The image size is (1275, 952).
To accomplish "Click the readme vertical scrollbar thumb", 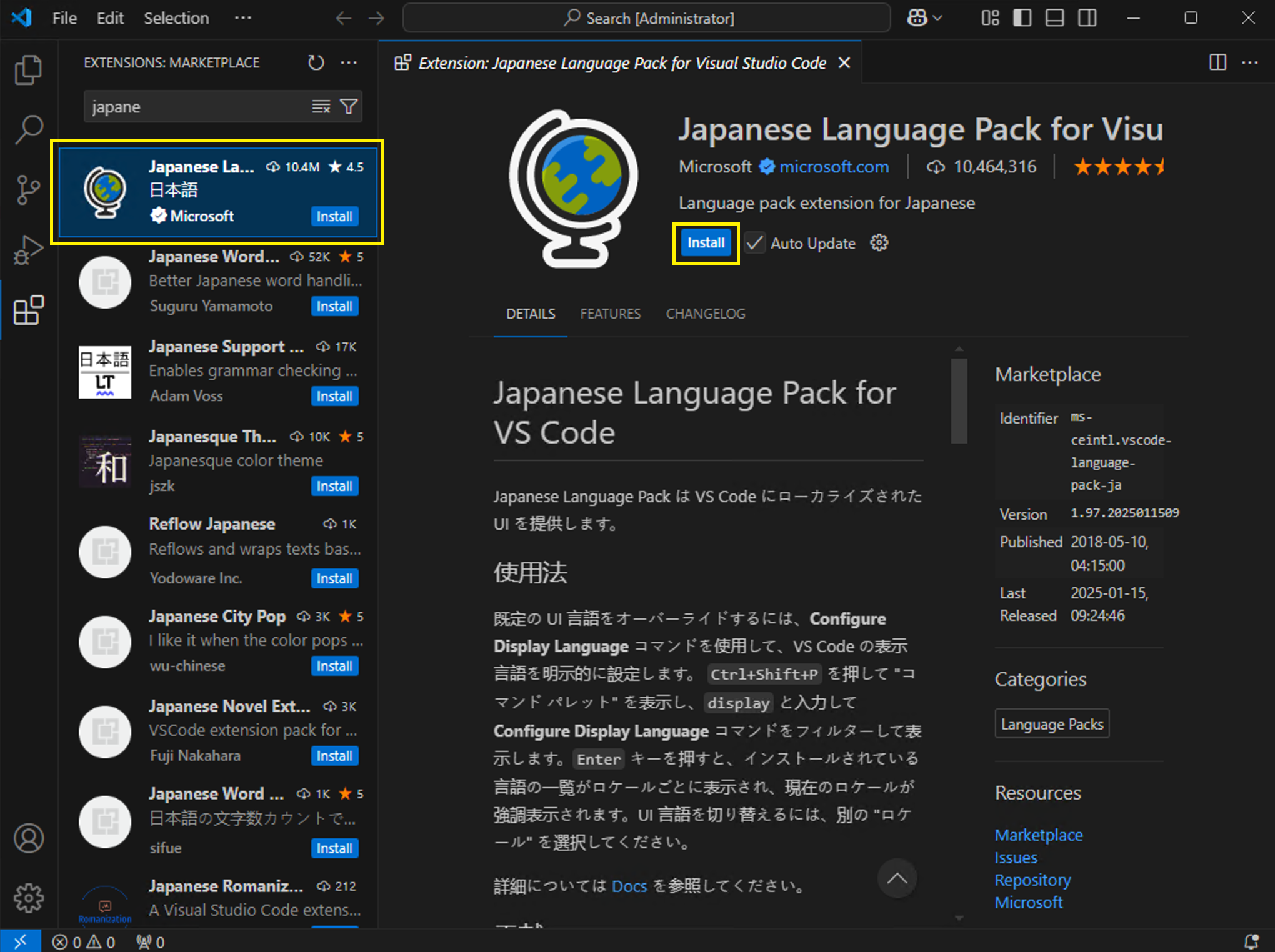I will pos(959,400).
